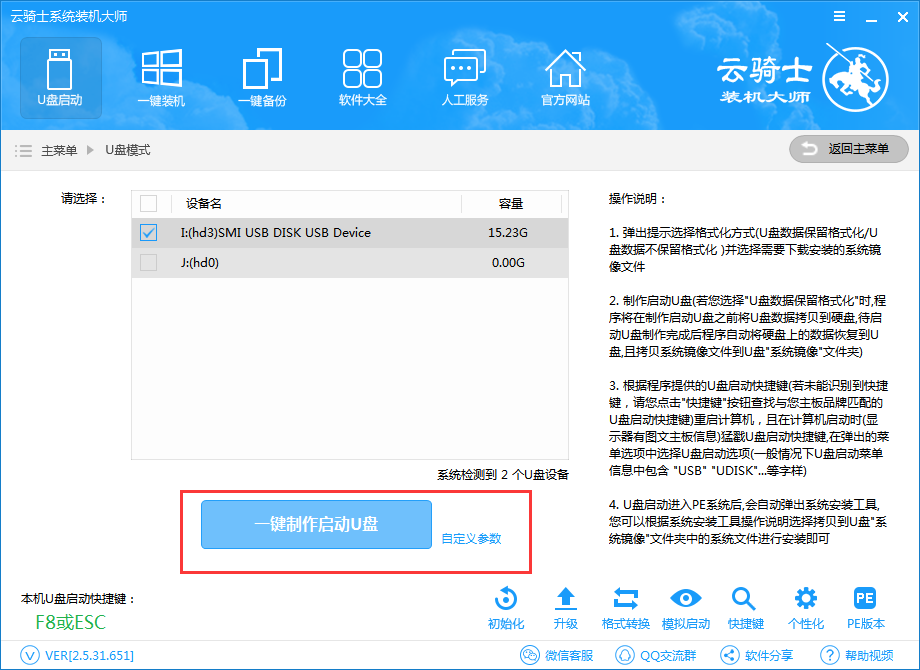
Task: Open the U盘启动 tab
Action: tap(60, 78)
